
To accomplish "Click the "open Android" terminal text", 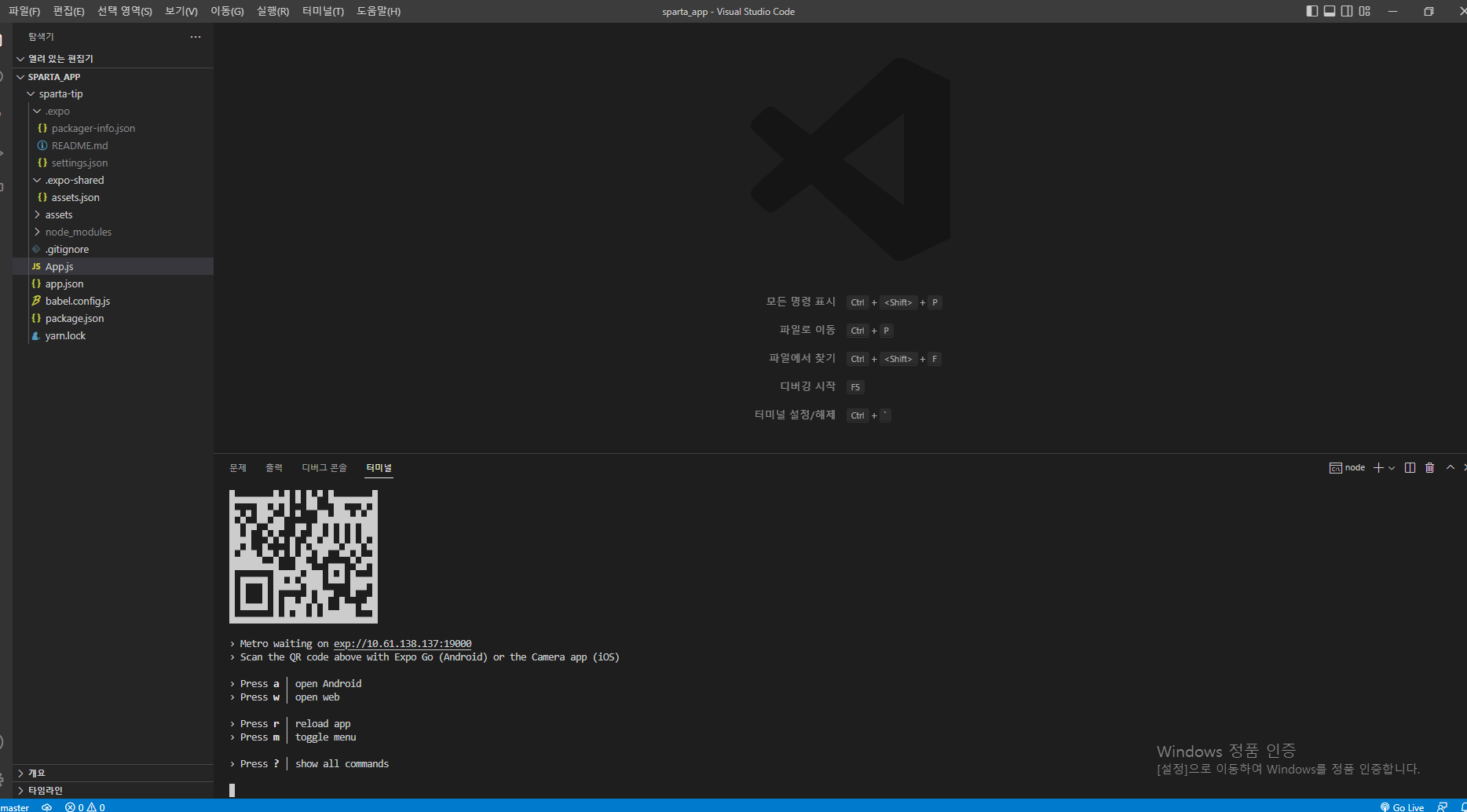I will pos(328,684).
